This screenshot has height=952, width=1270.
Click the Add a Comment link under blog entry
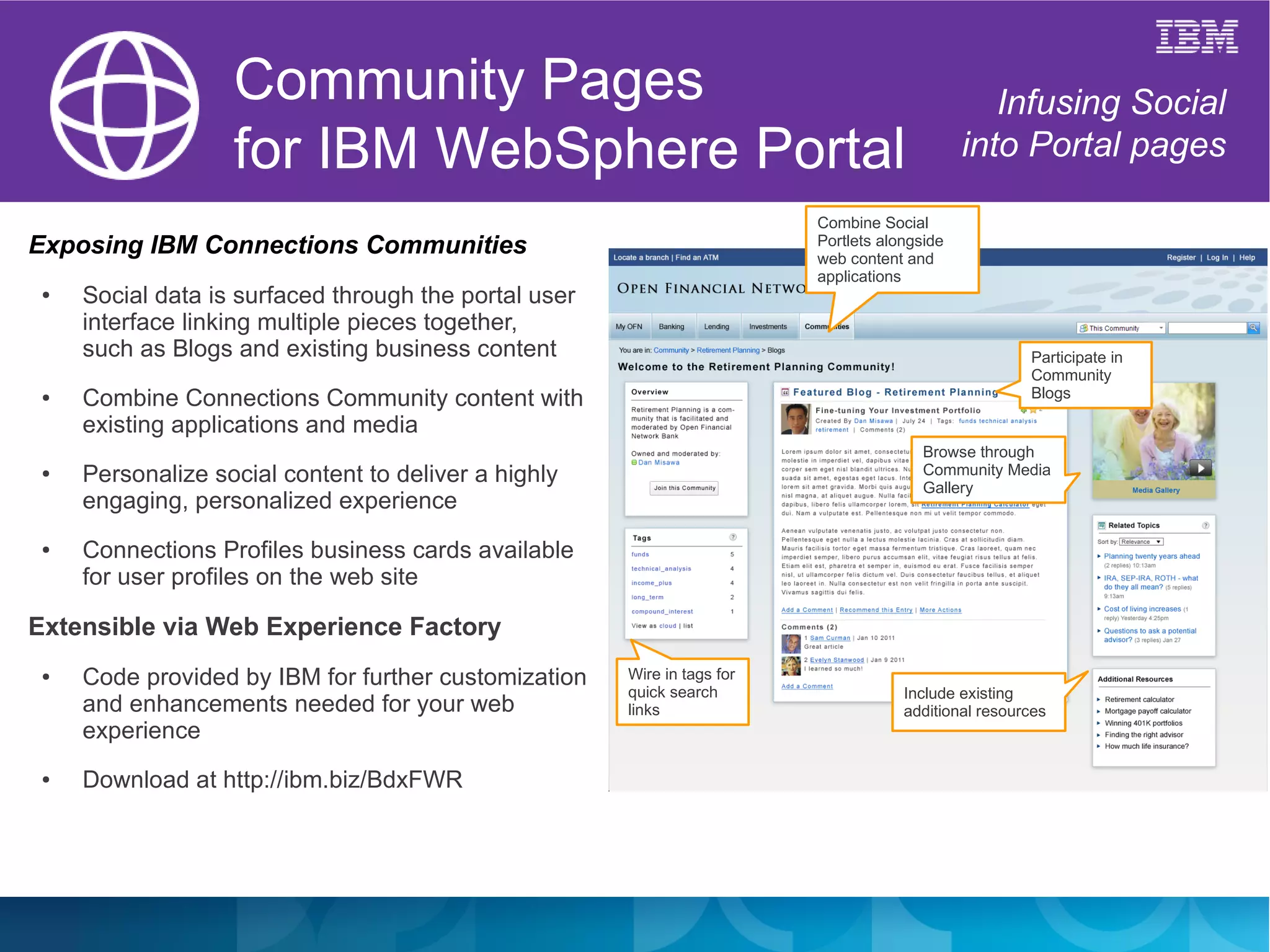pos(807,610)
